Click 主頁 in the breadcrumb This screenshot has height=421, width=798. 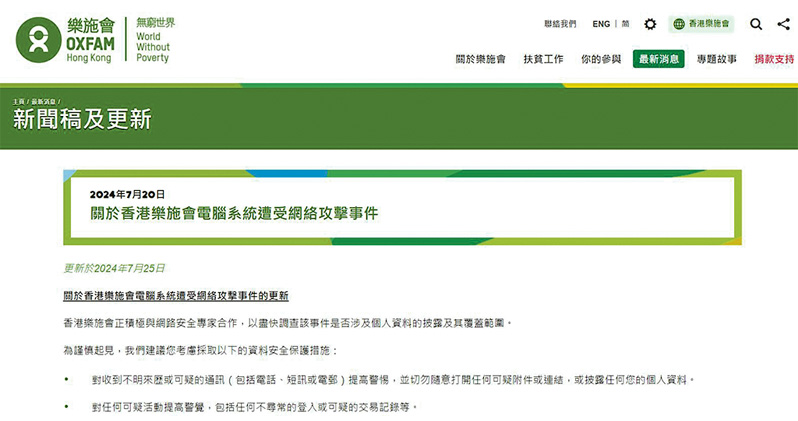click(x=18, y=102)
